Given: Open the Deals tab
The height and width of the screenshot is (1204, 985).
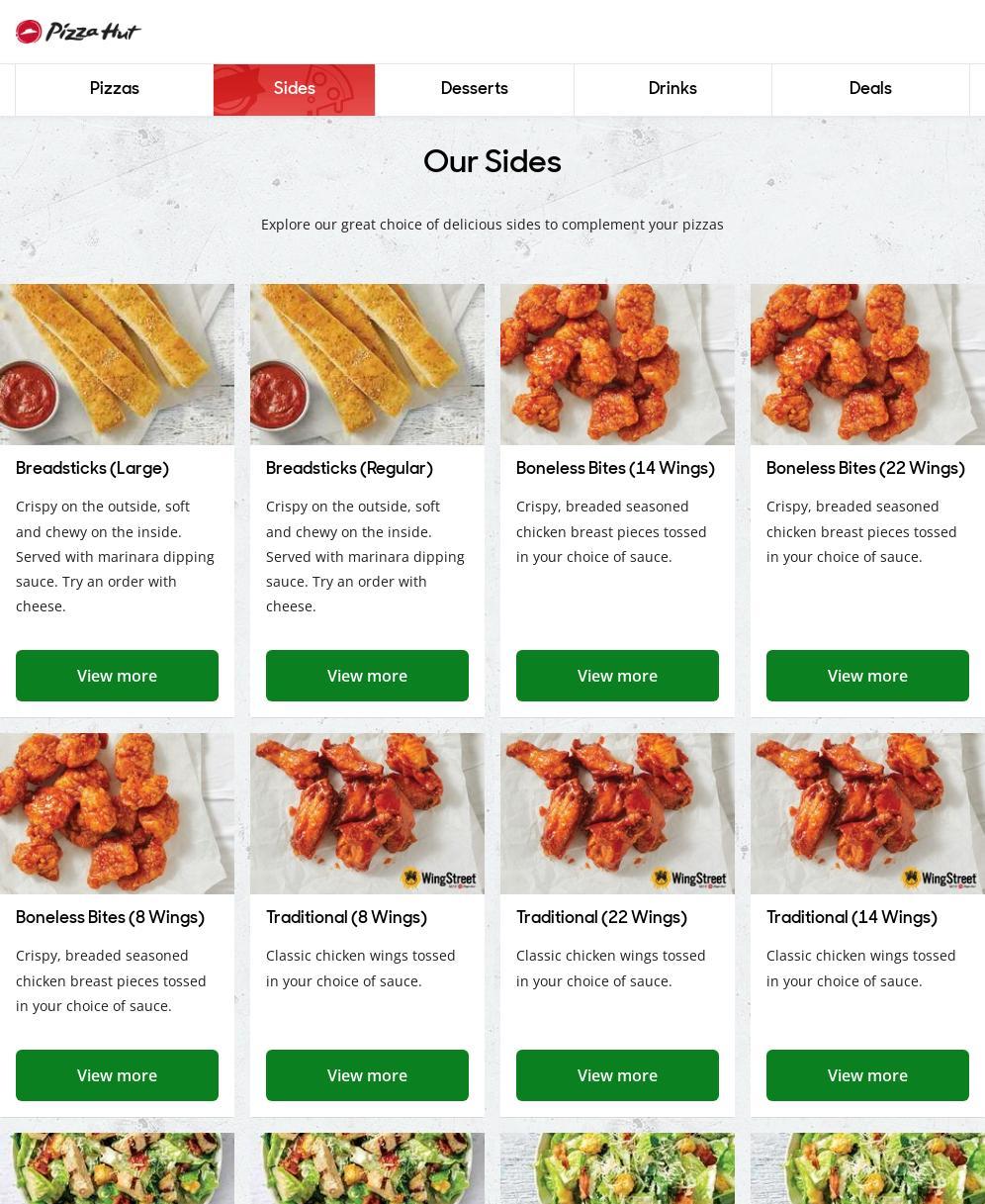Looking at the screenshot, I should (x=870, y=89).
